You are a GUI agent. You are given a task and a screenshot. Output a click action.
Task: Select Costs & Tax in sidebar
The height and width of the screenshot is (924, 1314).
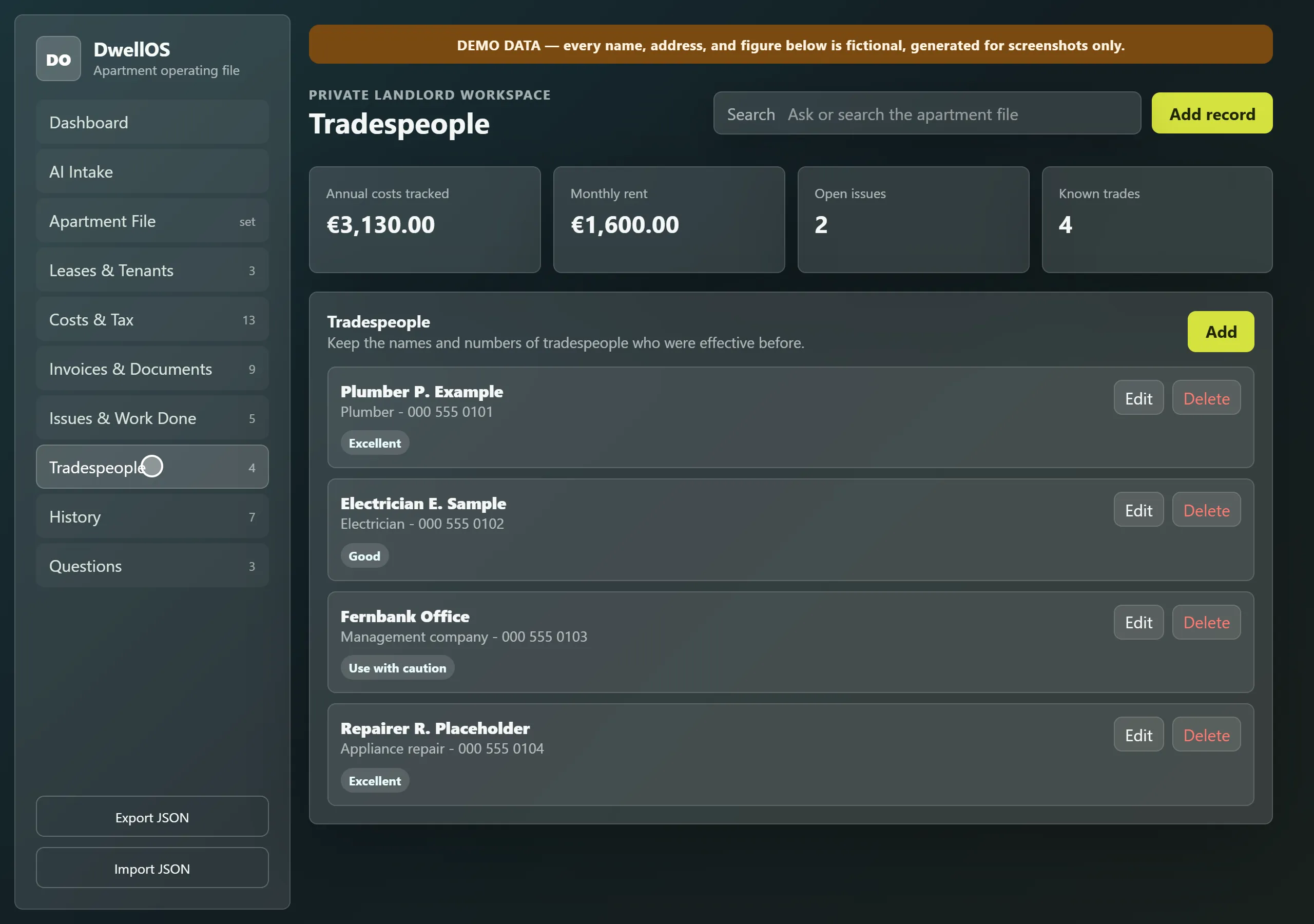click(152, 319)
